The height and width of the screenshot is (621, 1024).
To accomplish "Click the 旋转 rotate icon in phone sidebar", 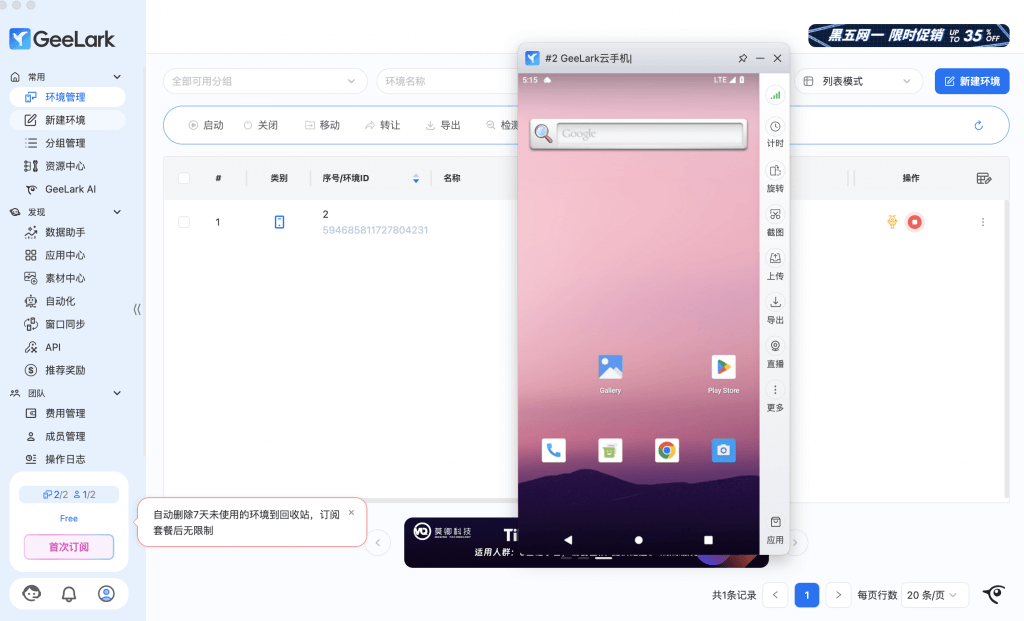I will pyautogui.click(x=775, y=171).
